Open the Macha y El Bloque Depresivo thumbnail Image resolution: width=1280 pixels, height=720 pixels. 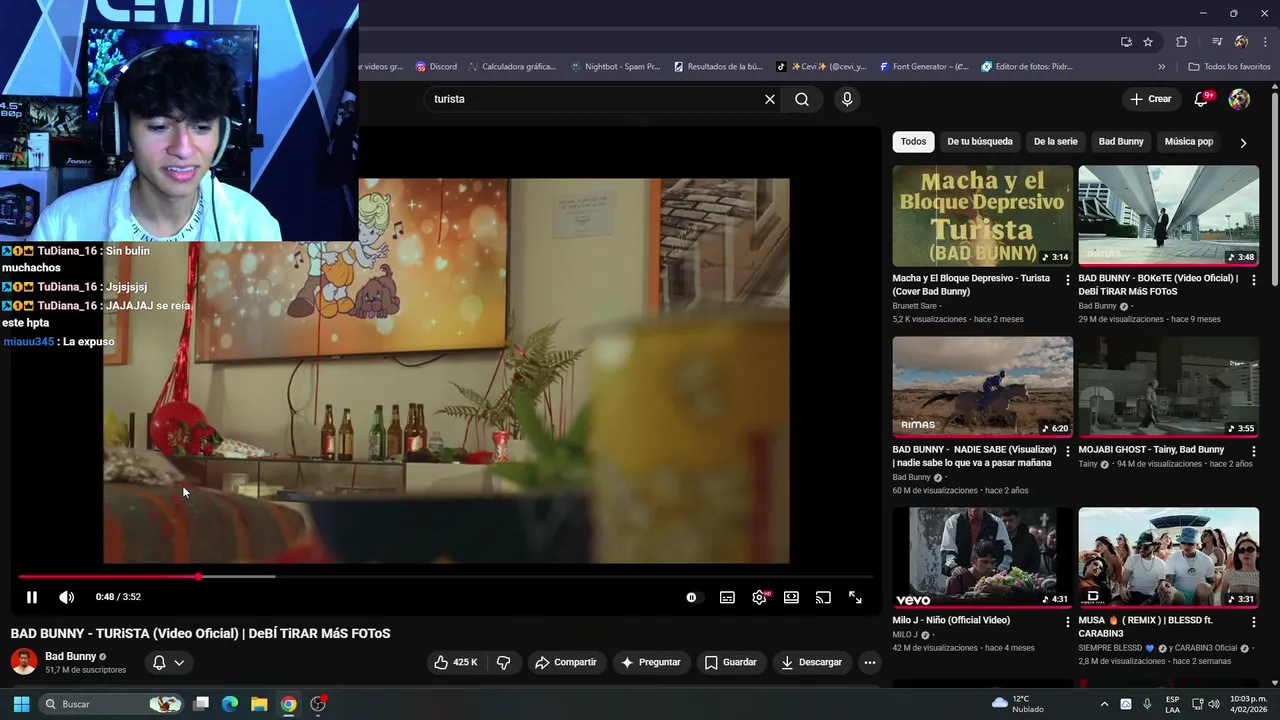point(982,215)
